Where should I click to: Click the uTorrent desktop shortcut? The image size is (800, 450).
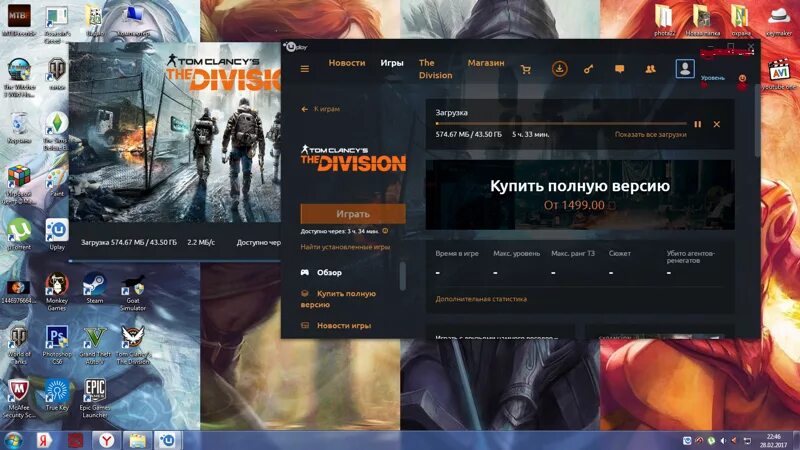coord(18,235)
